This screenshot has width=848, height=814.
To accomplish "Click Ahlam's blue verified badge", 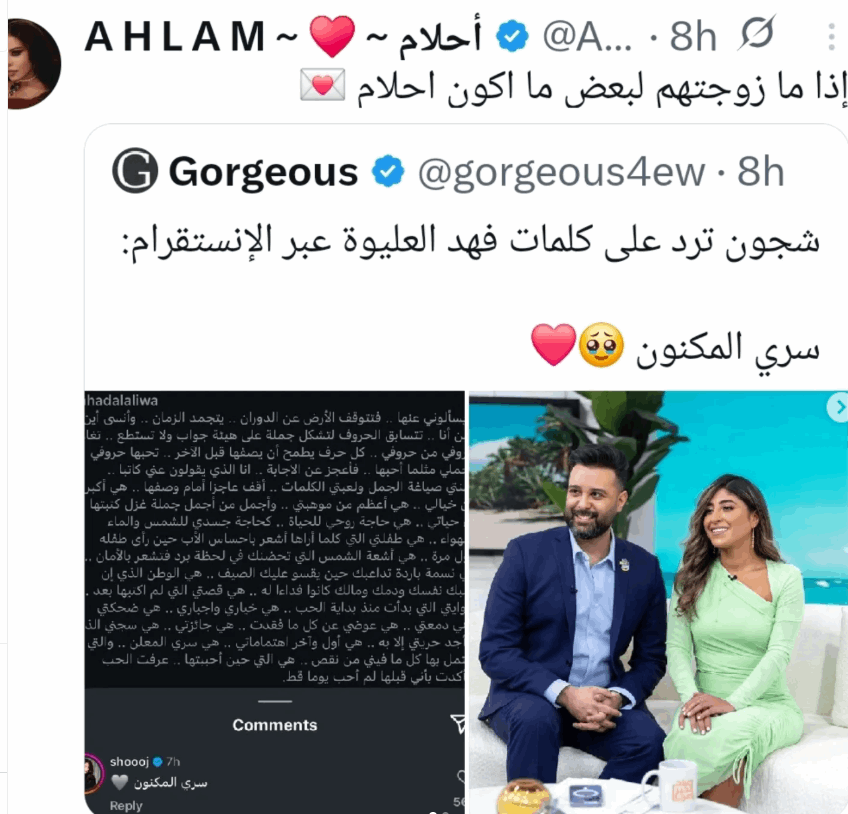I will (512, 36).
